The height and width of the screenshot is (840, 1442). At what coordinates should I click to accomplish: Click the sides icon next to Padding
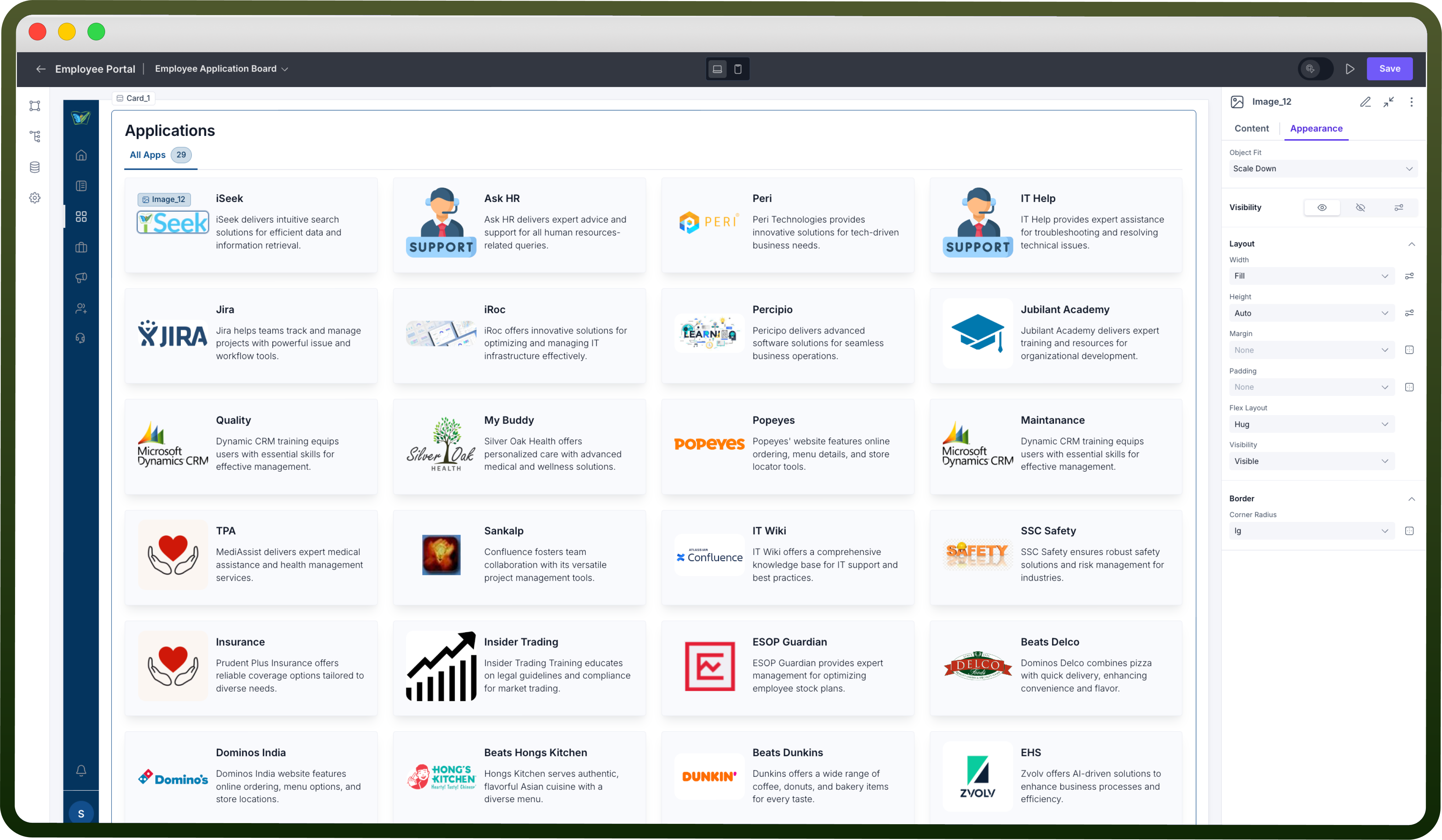point(1409,387)
